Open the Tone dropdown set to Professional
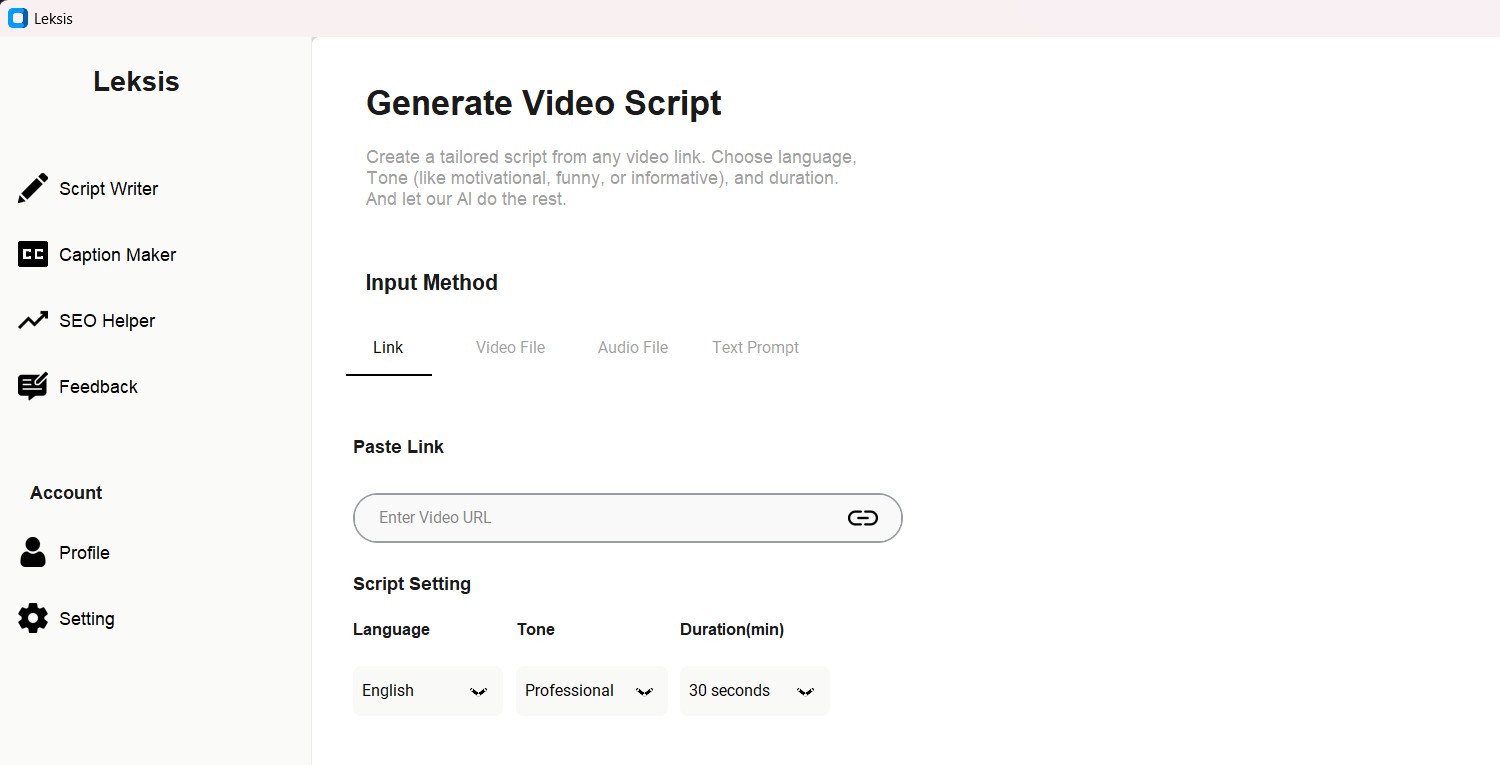The width and height of the screenshot is (1500, 765). tap(591, 691)
